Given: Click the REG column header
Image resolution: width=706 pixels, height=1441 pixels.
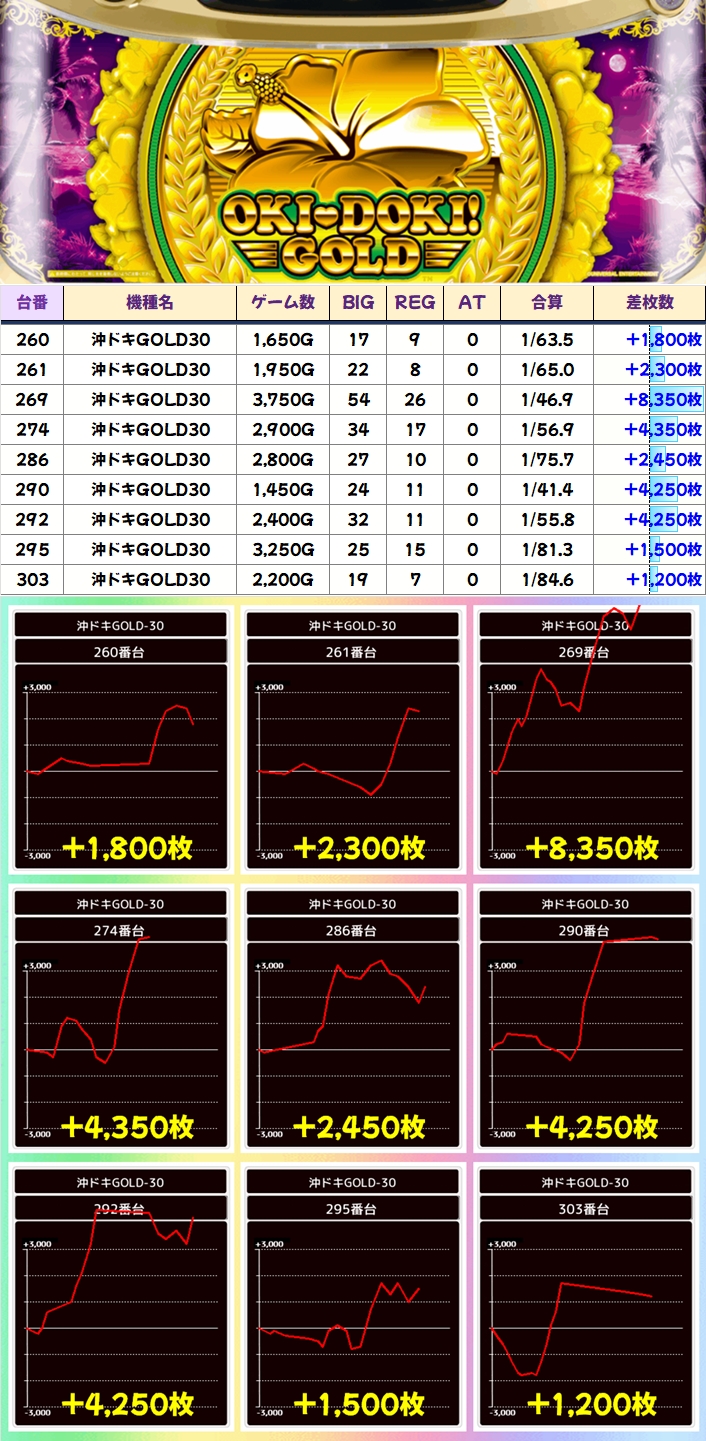Looking at the screenshot, I should point(415,303).
